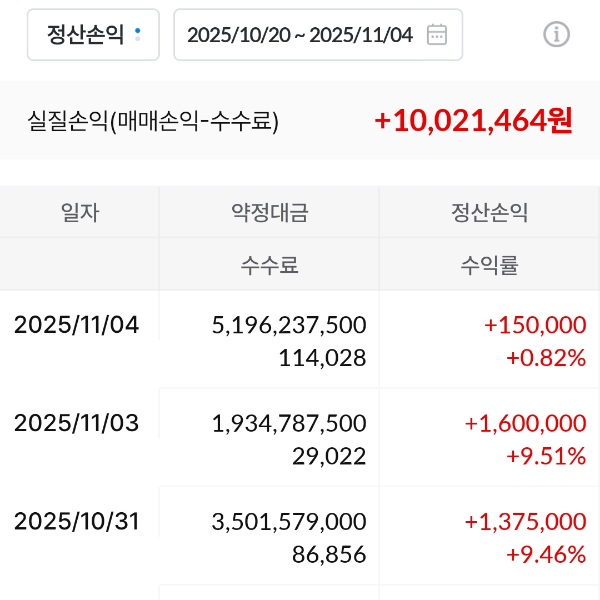Click the total profit +10,021,464원 value

(x=473, y=121)
